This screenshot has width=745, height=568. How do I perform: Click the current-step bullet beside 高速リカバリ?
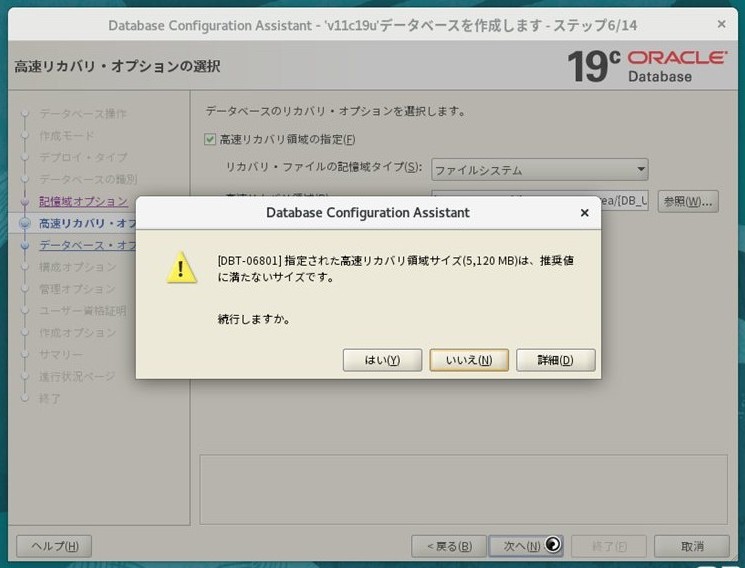click(25, 223)
